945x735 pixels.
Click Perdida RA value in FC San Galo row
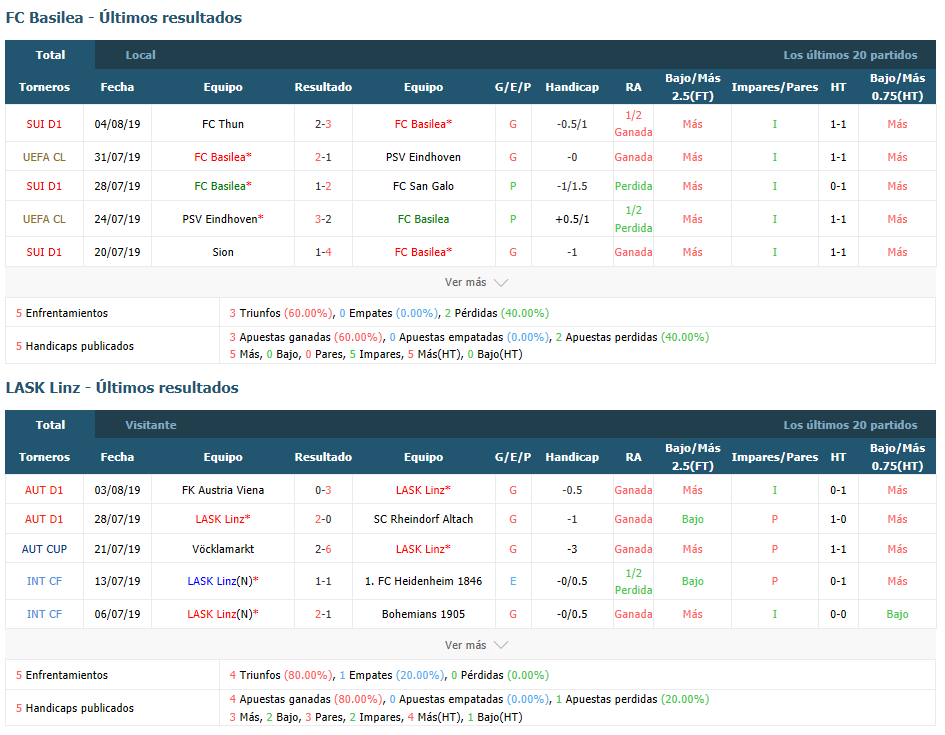(x=633, y=186)
